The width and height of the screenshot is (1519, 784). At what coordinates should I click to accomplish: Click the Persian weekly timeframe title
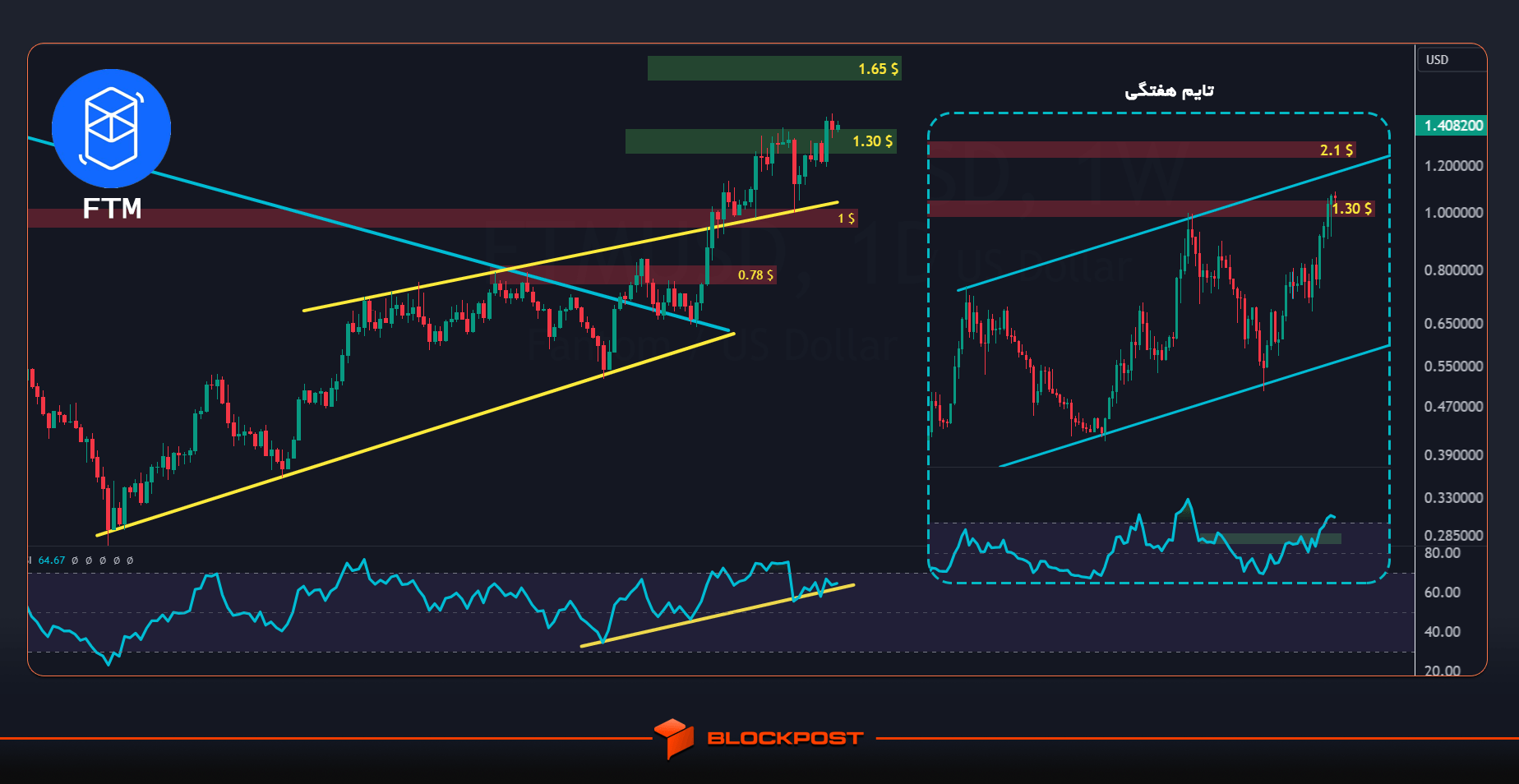1169,90
